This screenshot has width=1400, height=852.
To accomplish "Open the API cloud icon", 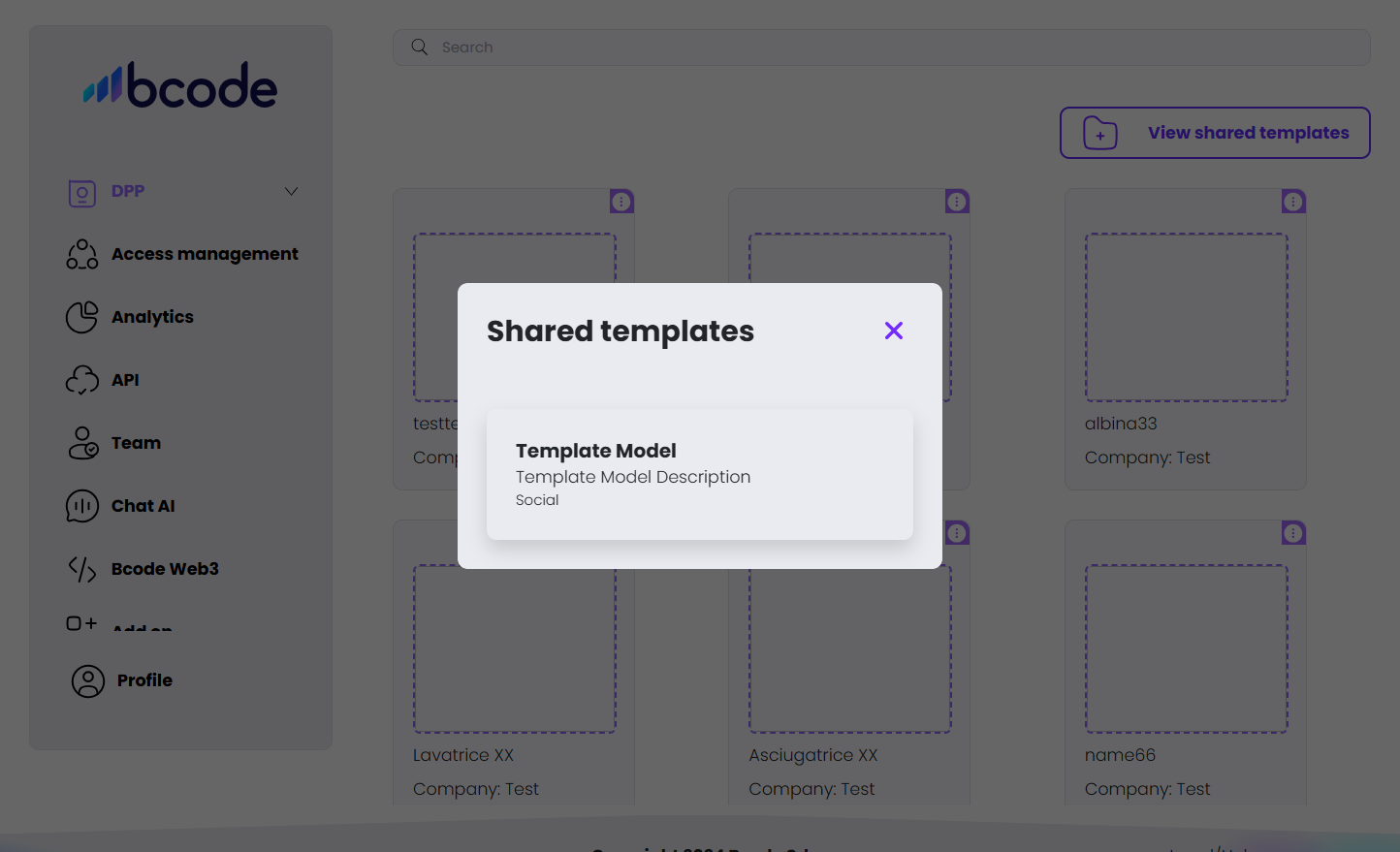I will (82, 380).
